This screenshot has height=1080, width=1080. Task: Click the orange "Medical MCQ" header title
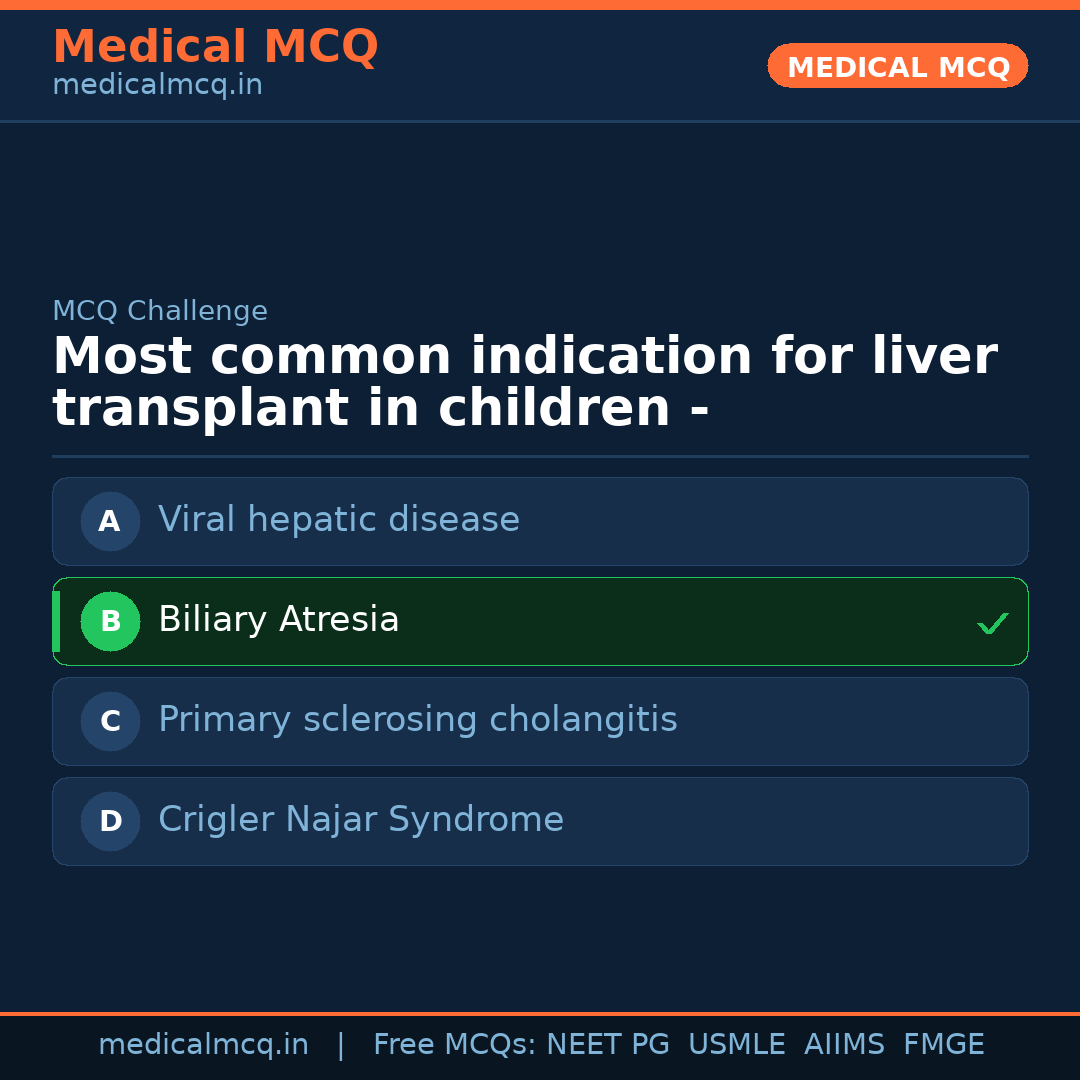click(x=215, y=47)
